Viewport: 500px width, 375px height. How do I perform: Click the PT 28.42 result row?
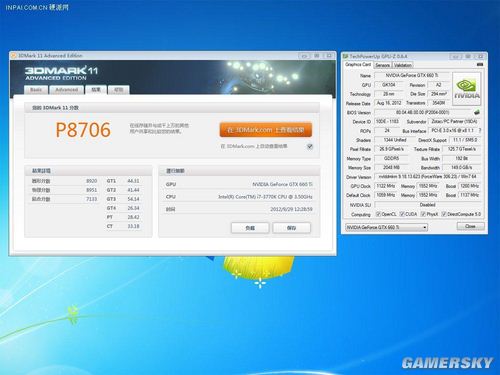(123, 217)
